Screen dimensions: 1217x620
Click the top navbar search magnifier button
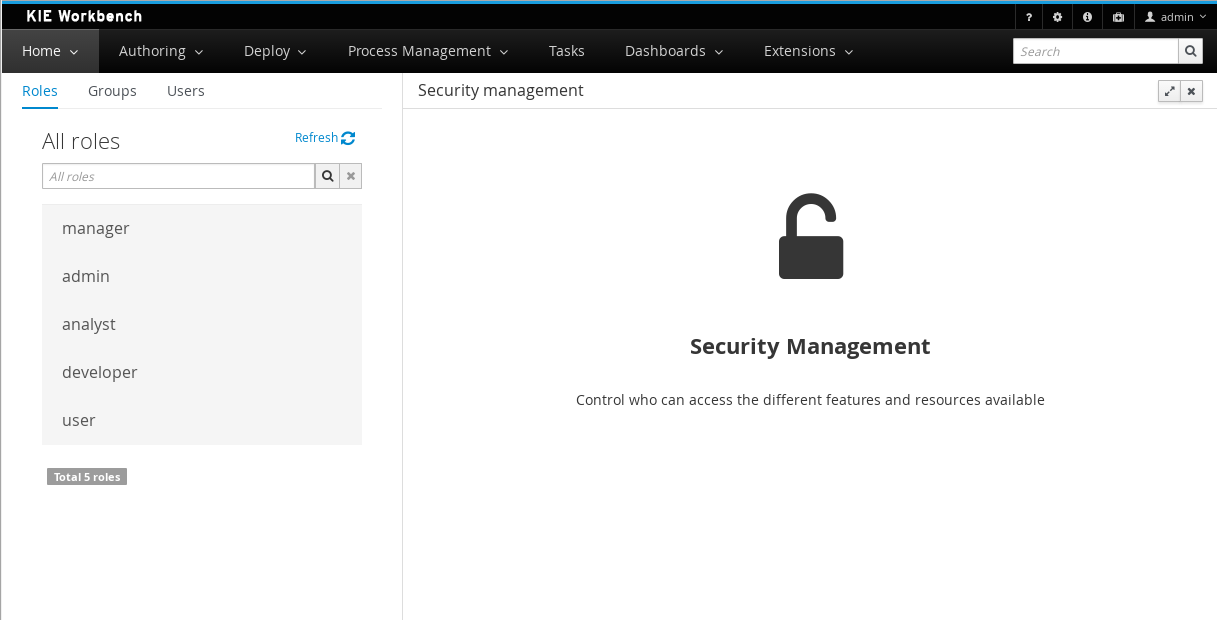click(x=1190, y=51)
